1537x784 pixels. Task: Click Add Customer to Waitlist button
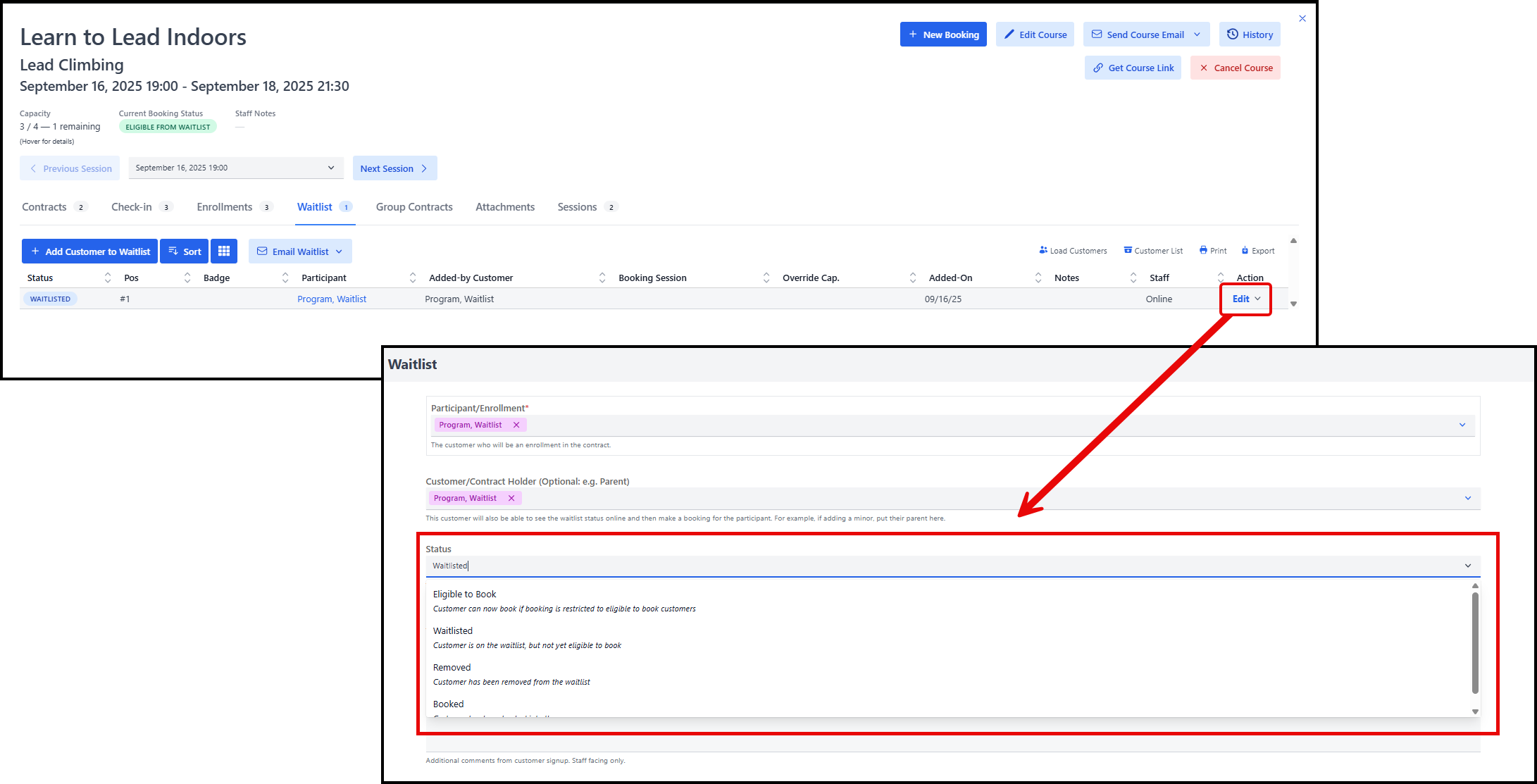(90, 251)
